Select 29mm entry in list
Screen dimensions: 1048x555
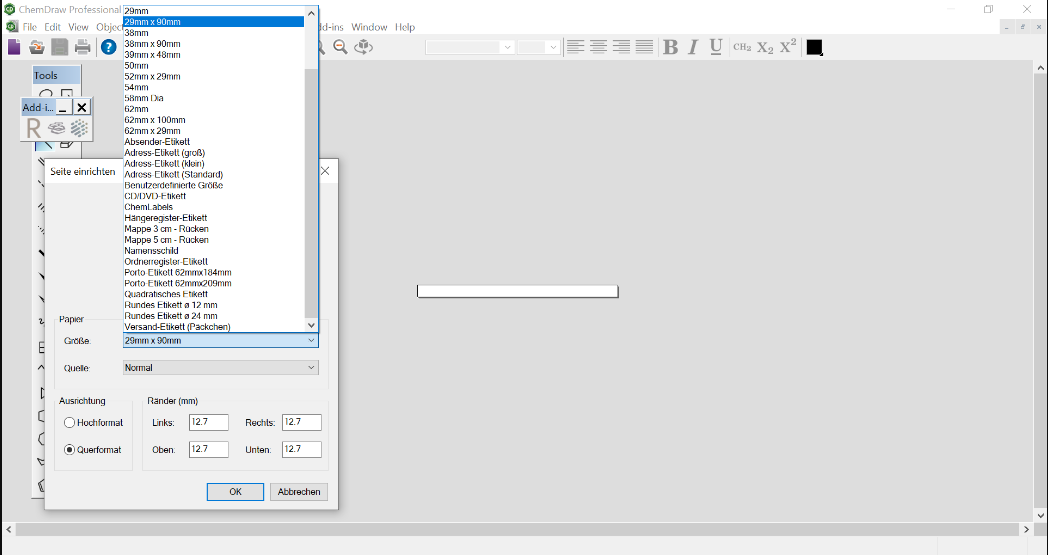point(214,11)
